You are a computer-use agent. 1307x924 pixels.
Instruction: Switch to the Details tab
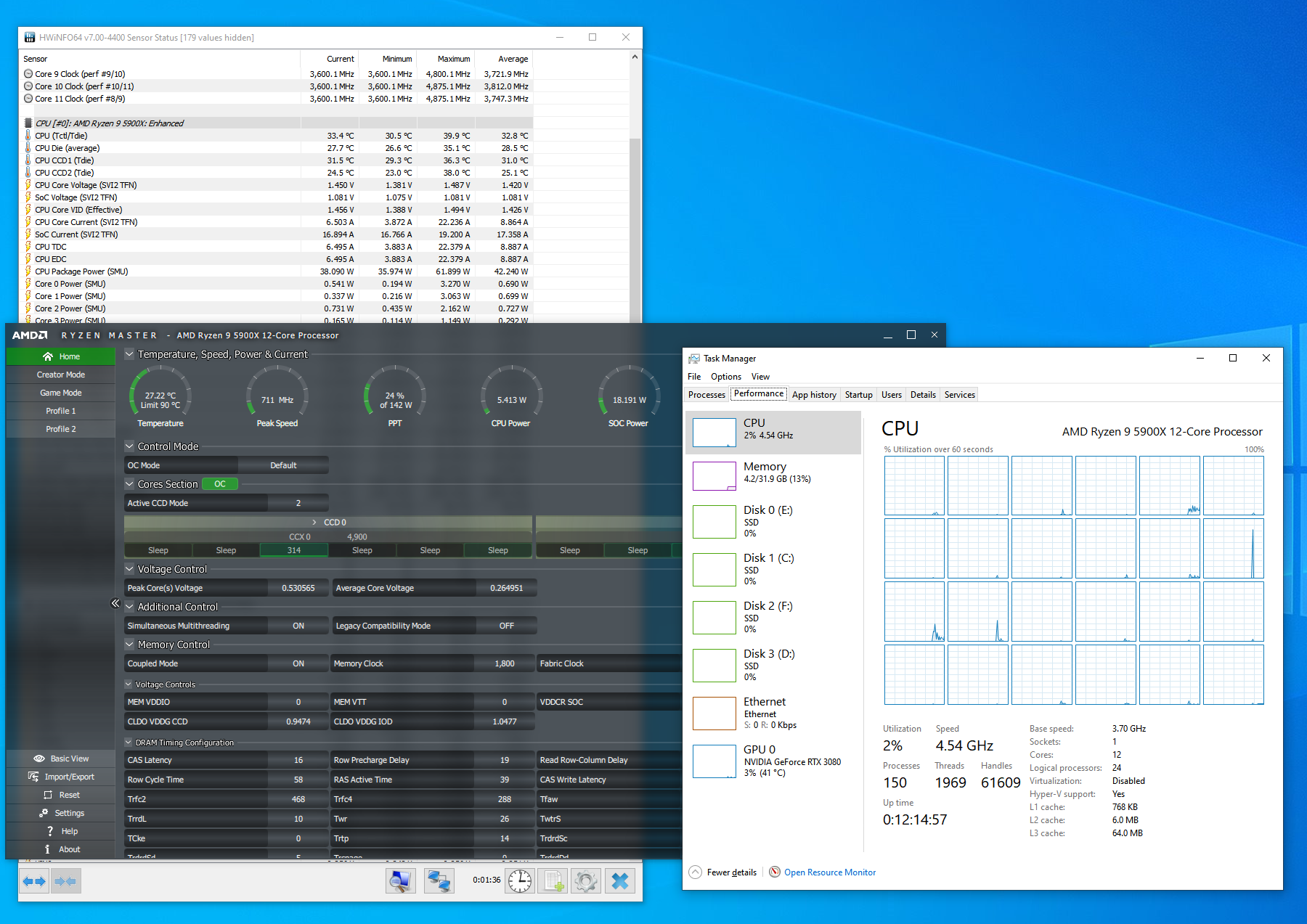pyautogui.click(x=923, y=395)
